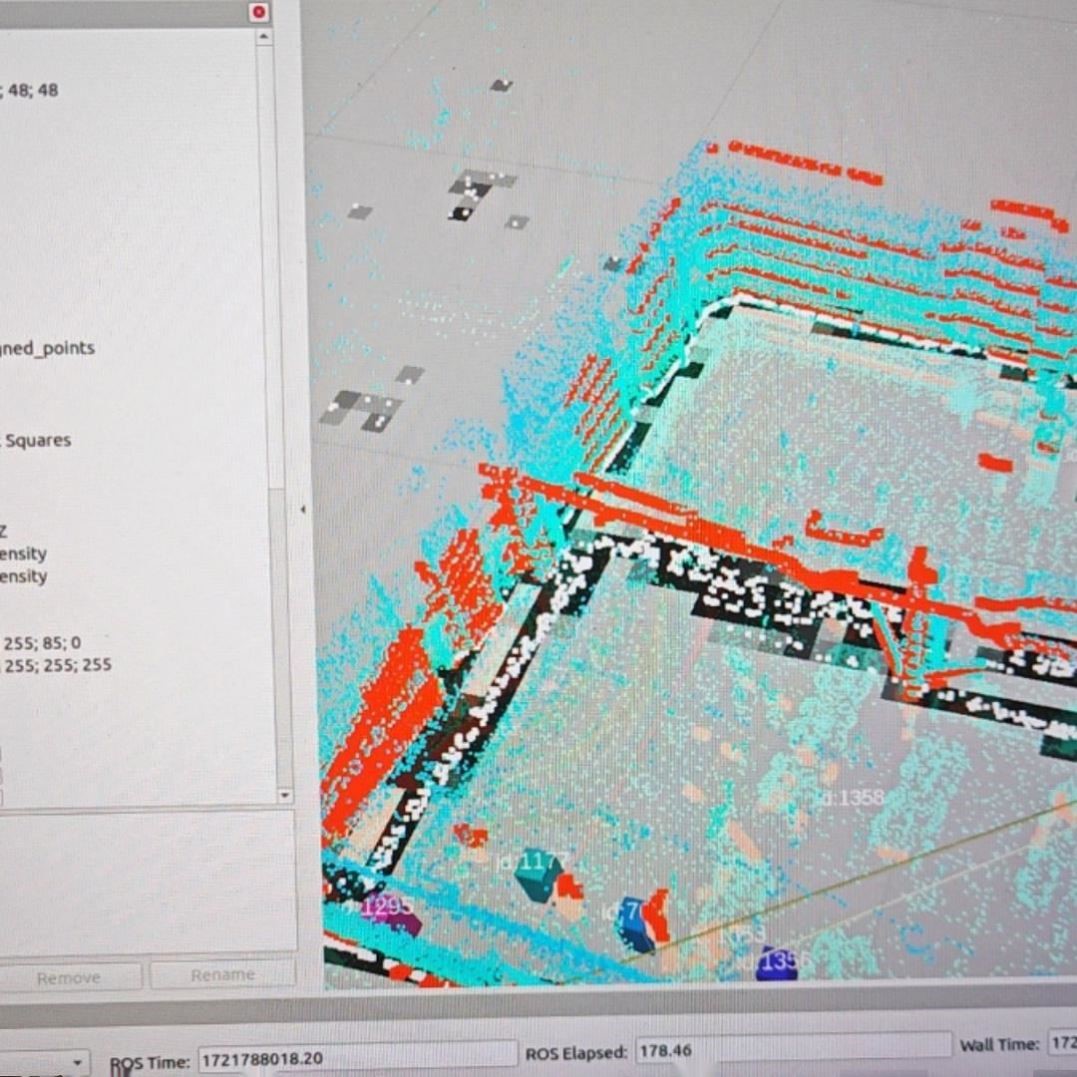
Task: Click the Rename button
Action: click(x=223, y=975)
